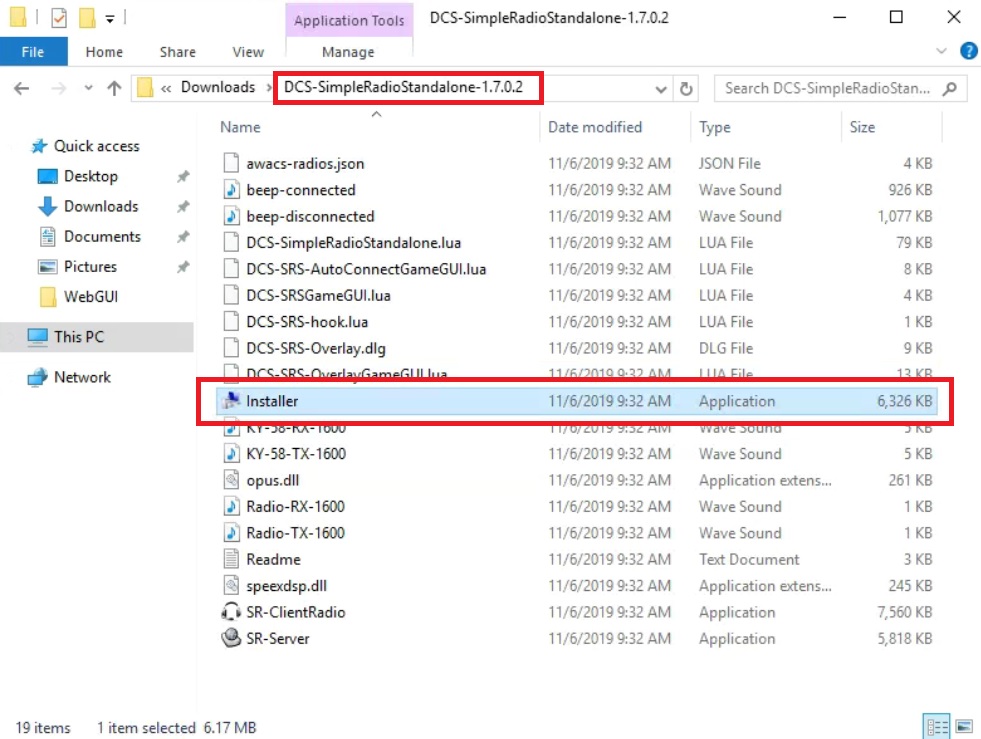Screen dimensions: 981x739
Task: Switch to details view layout
Action: tap(939, 727)
